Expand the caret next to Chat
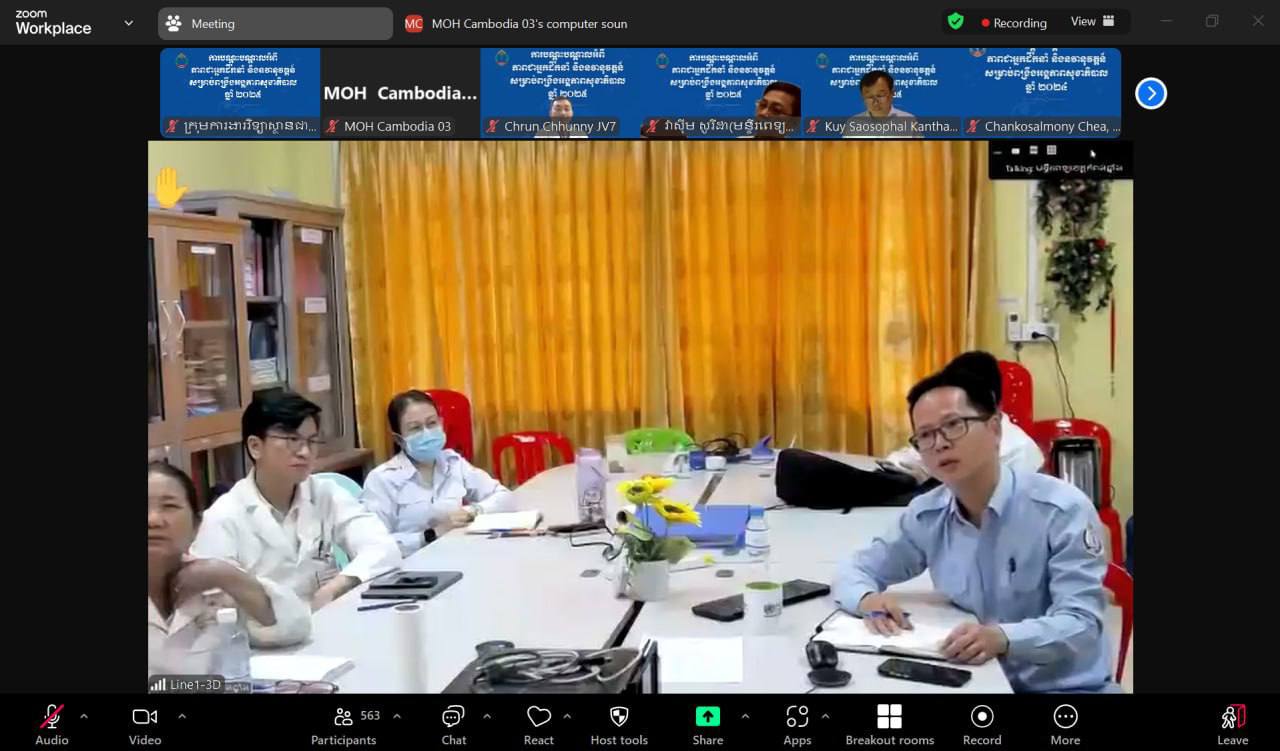Image resolution: width=1280 pixels, height=751 pixels. 487,716
